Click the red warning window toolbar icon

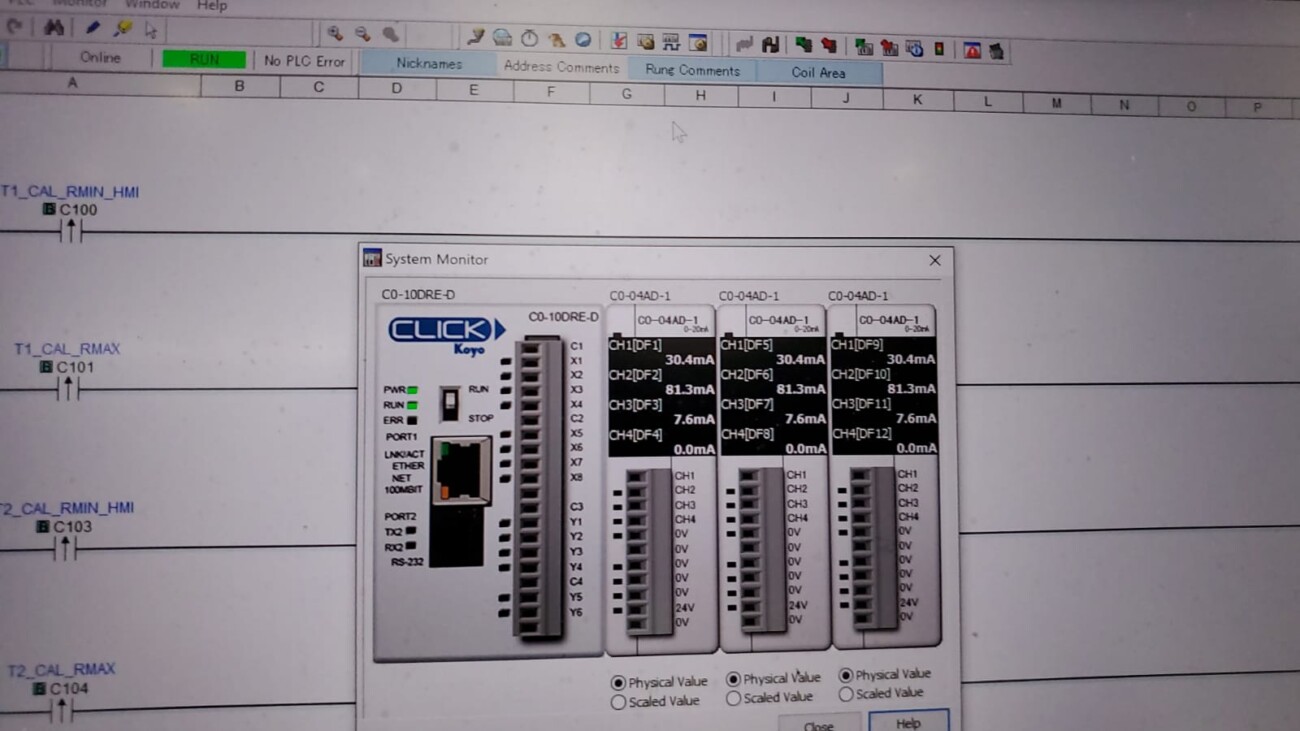pos(971,50)
